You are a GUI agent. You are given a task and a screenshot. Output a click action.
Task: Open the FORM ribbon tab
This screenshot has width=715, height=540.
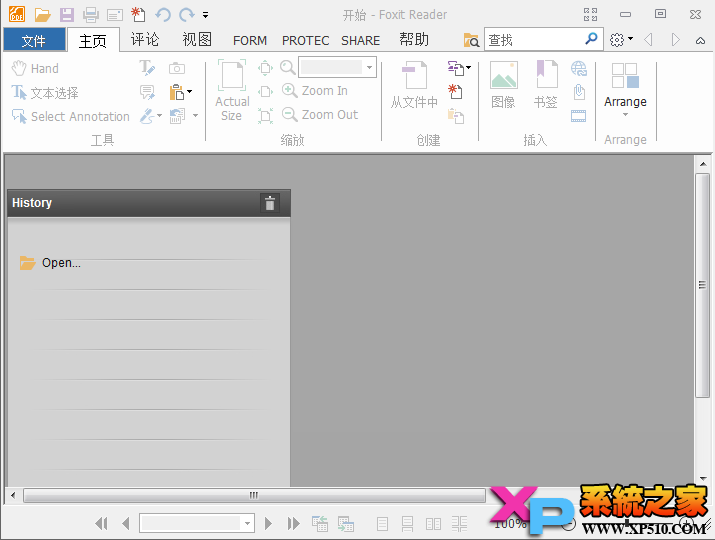click(x=250, y=41)
